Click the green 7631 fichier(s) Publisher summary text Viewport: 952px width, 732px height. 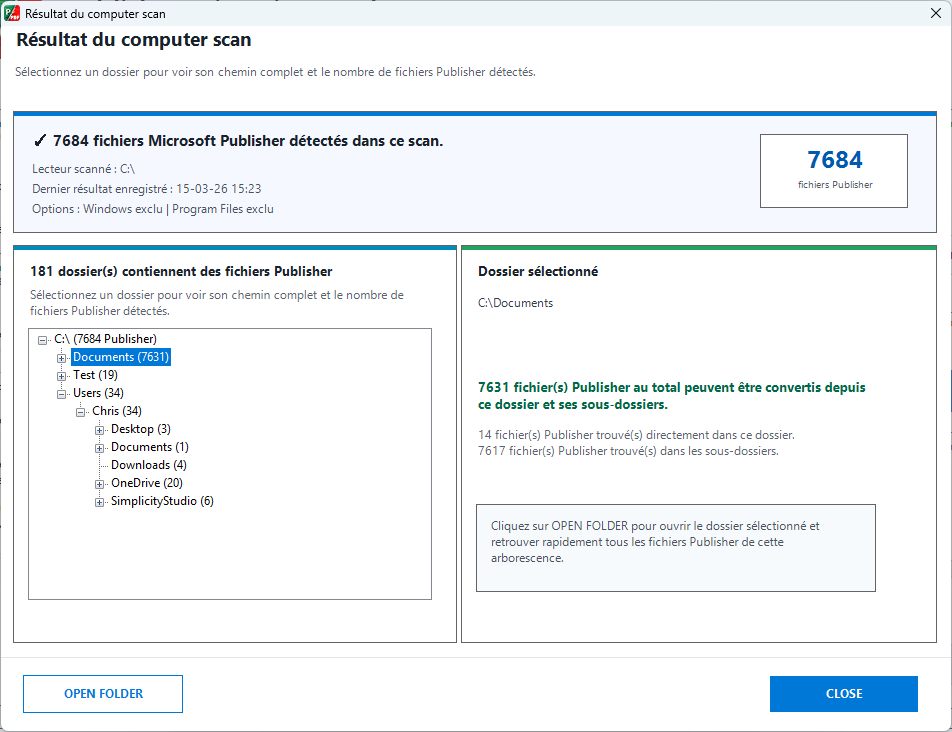point(672,396)
